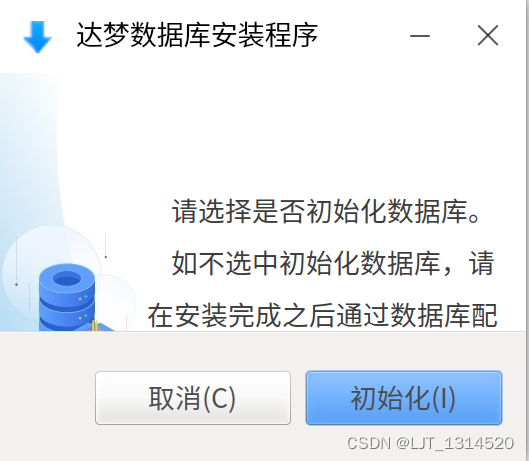529x461 pixels.
Task: Click the gray button bar left of 取消(C)
Action: point(47,398)
